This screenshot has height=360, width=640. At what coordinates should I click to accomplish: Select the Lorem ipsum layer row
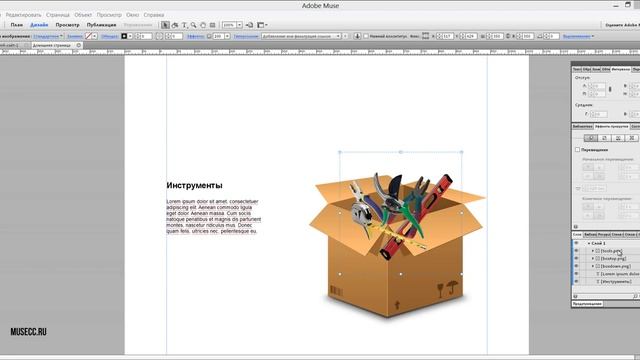[606, 273]
